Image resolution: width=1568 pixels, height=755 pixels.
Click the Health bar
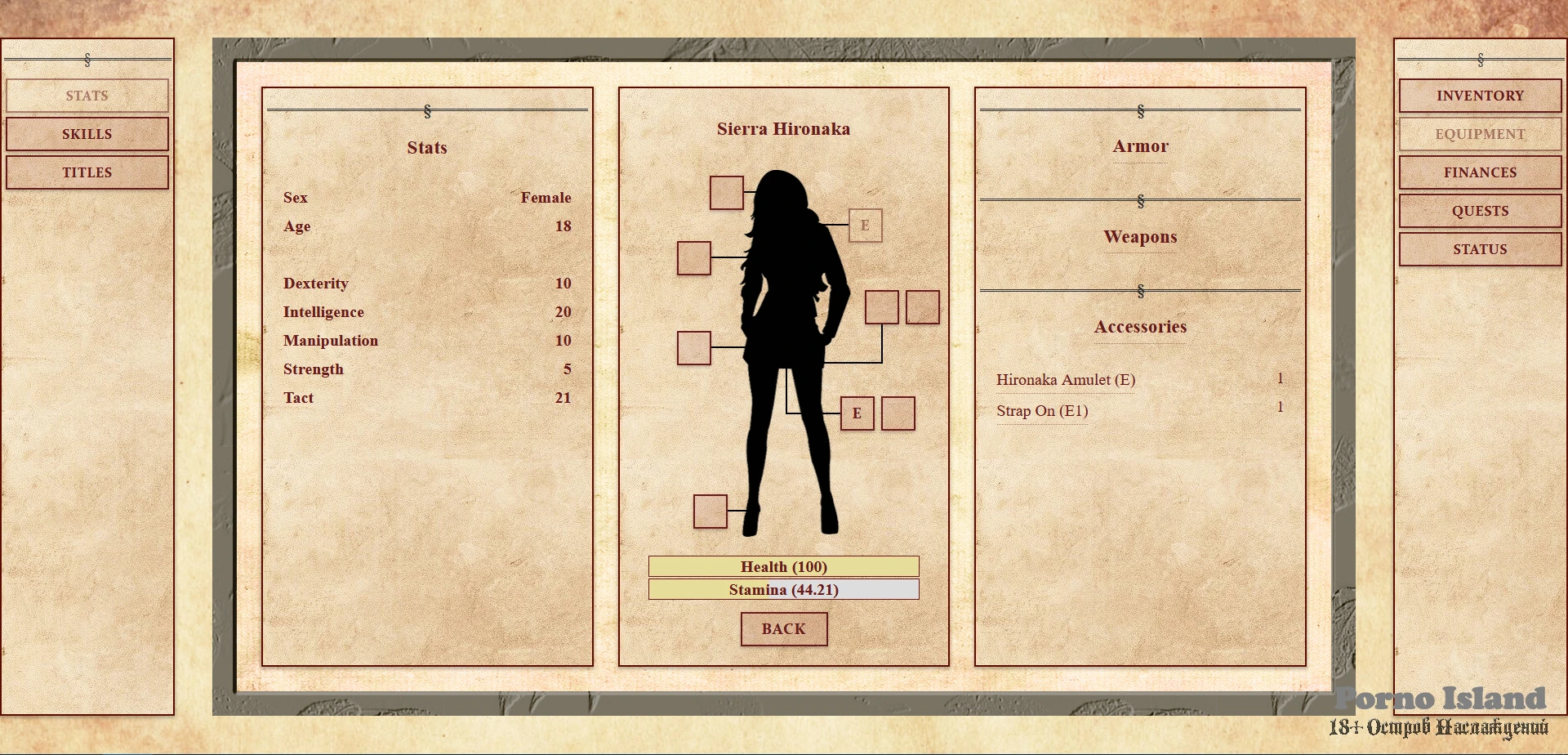[x=783, y=566]
